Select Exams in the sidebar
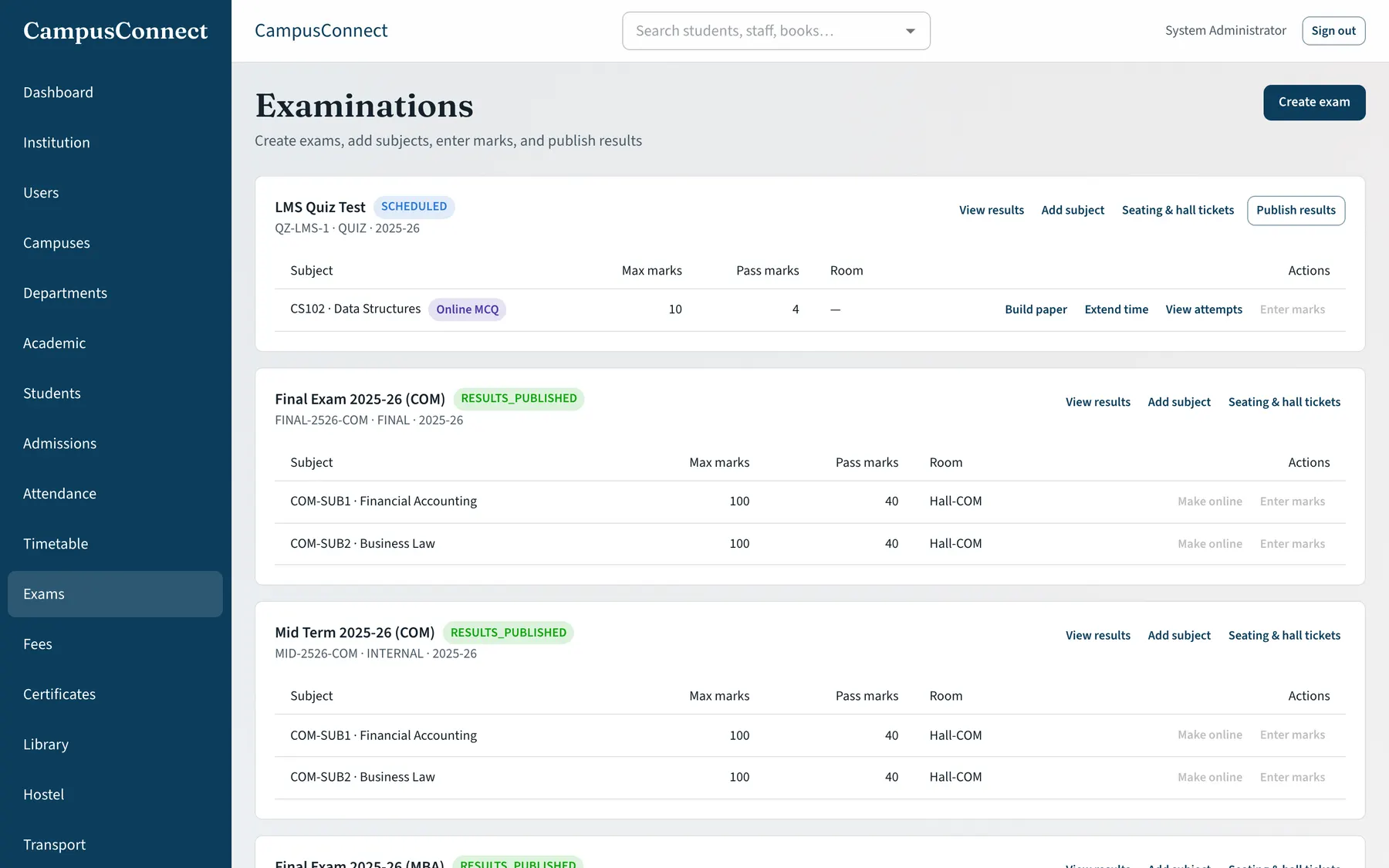 point(115,594)
